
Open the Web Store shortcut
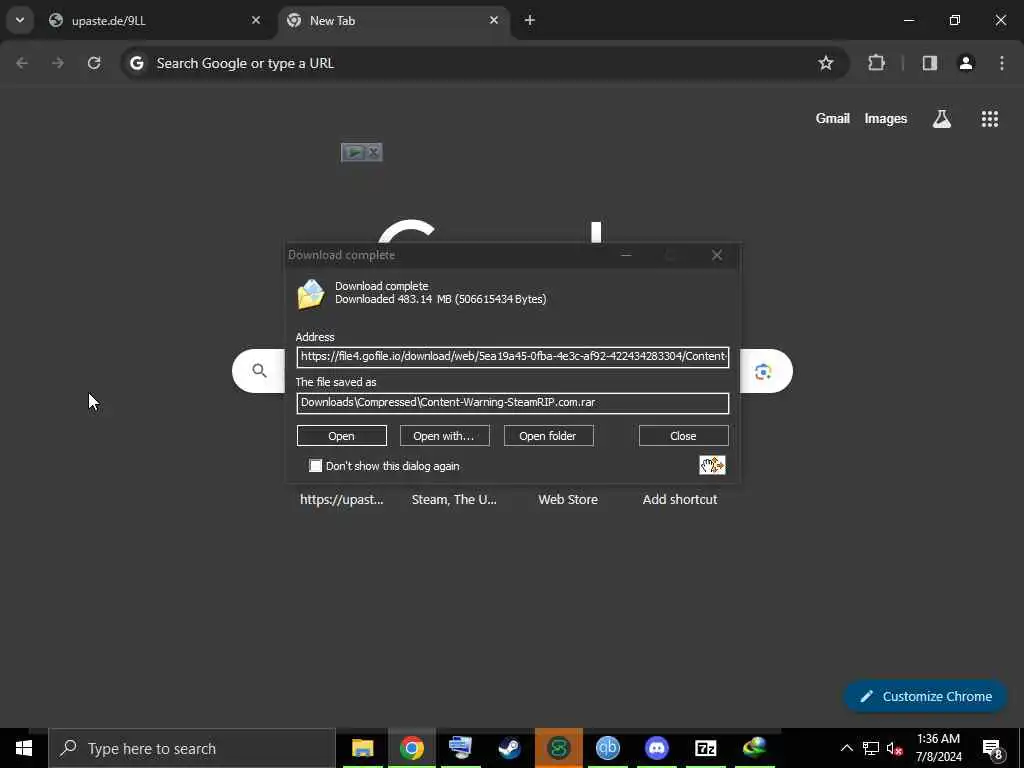click(568, 500)
